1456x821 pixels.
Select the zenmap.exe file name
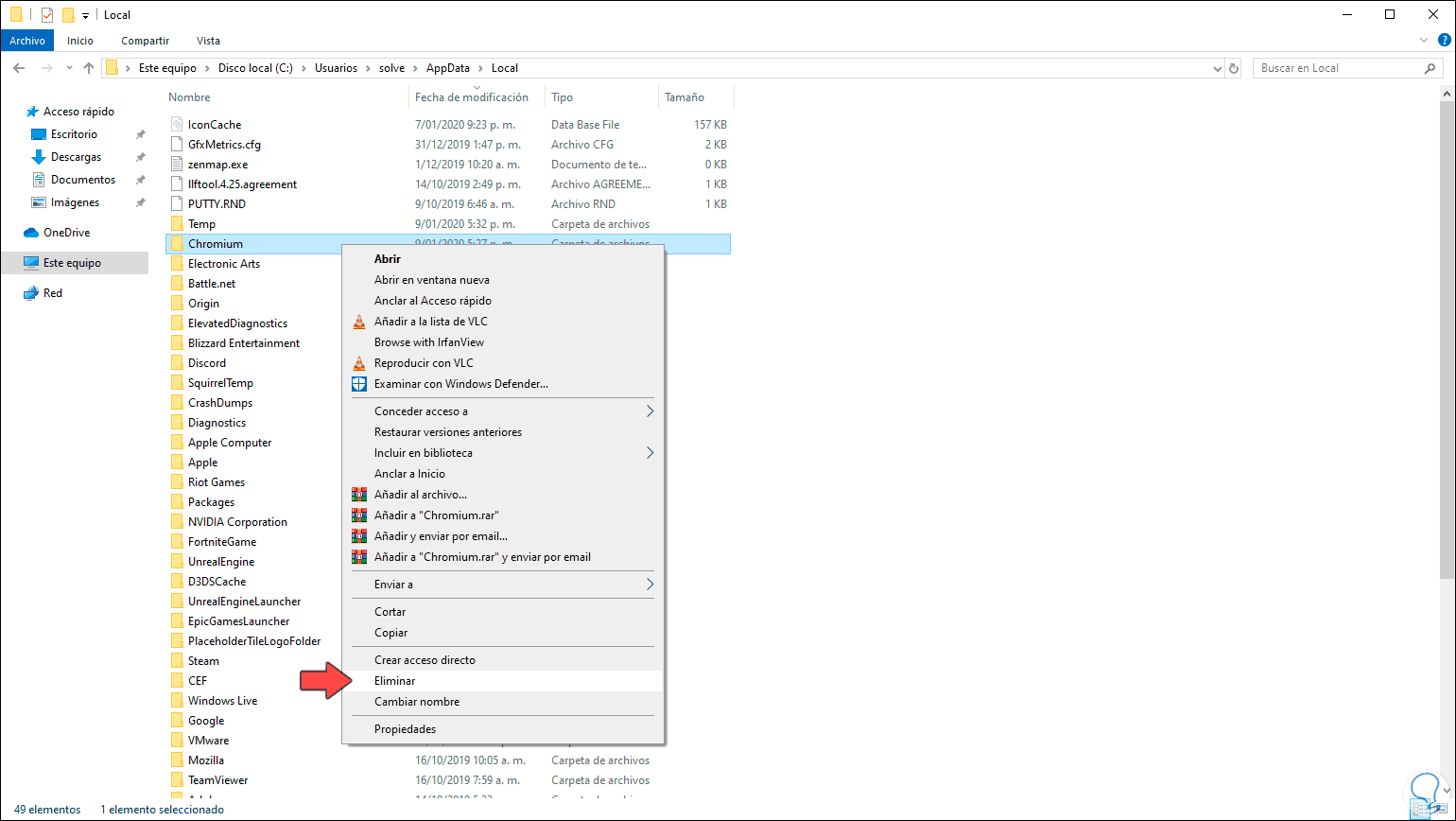tap(217, 165)
